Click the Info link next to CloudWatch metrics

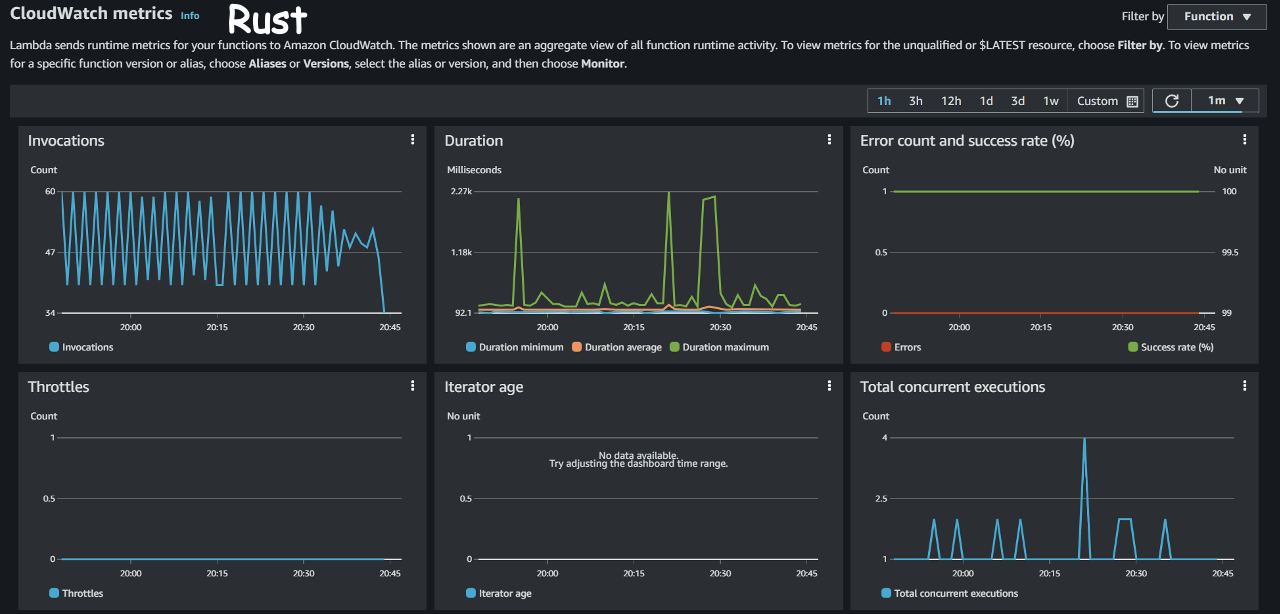coord(190,16)
